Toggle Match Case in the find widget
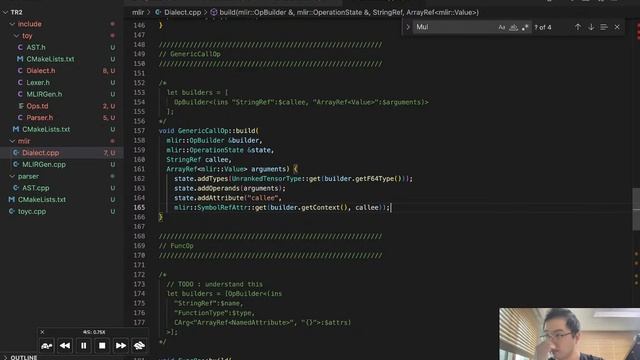Image resolution: width=640 pixels, height=360 pixels. coord(502,27)
